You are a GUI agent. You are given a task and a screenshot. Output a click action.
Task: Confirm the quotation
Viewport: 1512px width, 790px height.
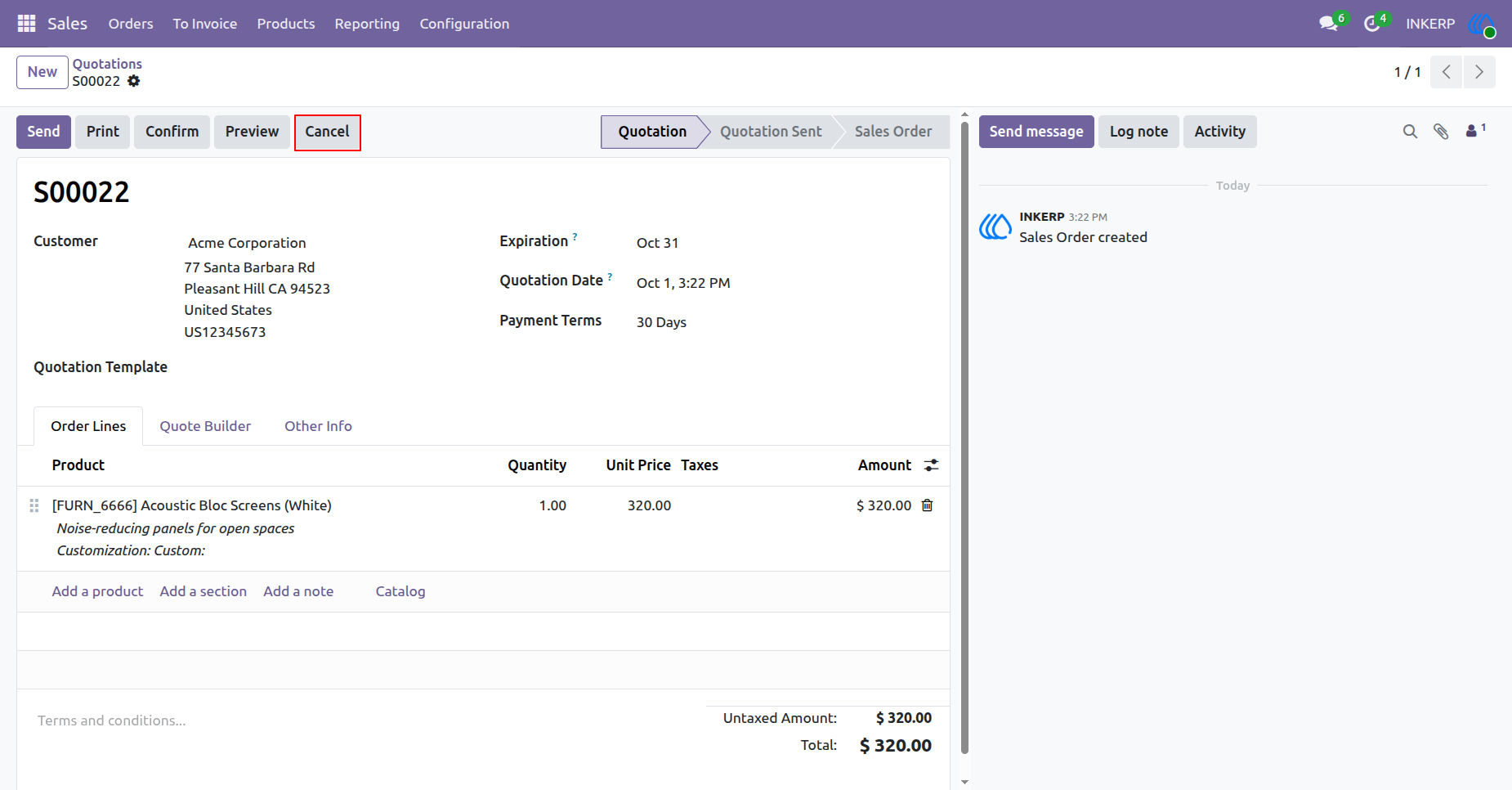click(x=172, y=132)
